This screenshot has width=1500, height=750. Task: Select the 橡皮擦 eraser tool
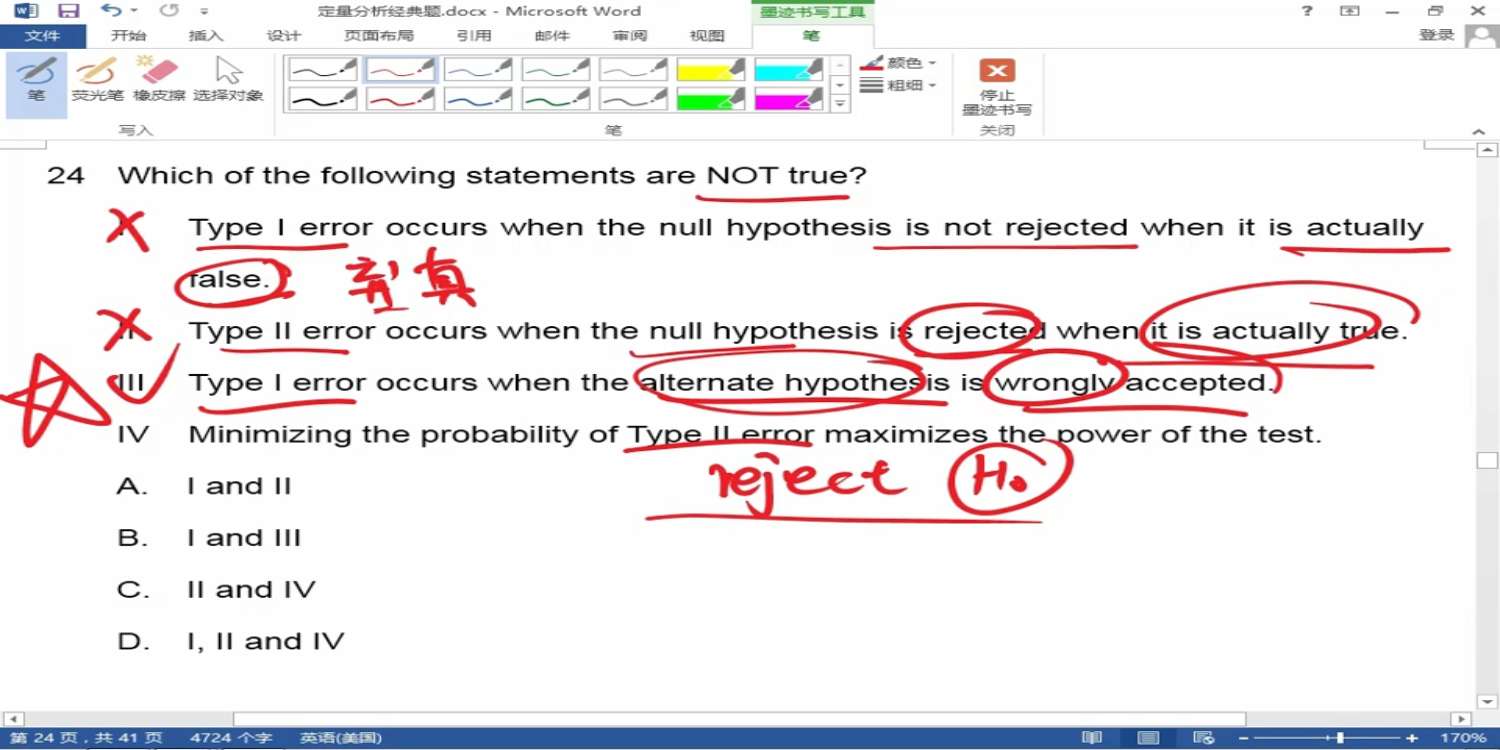(x=159, y=80)
